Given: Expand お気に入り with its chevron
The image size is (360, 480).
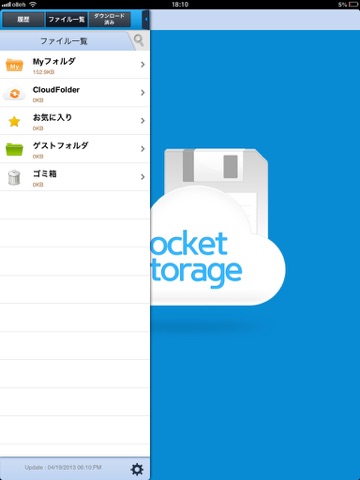Looking at the screenshot, I should [x=143, y=120].
